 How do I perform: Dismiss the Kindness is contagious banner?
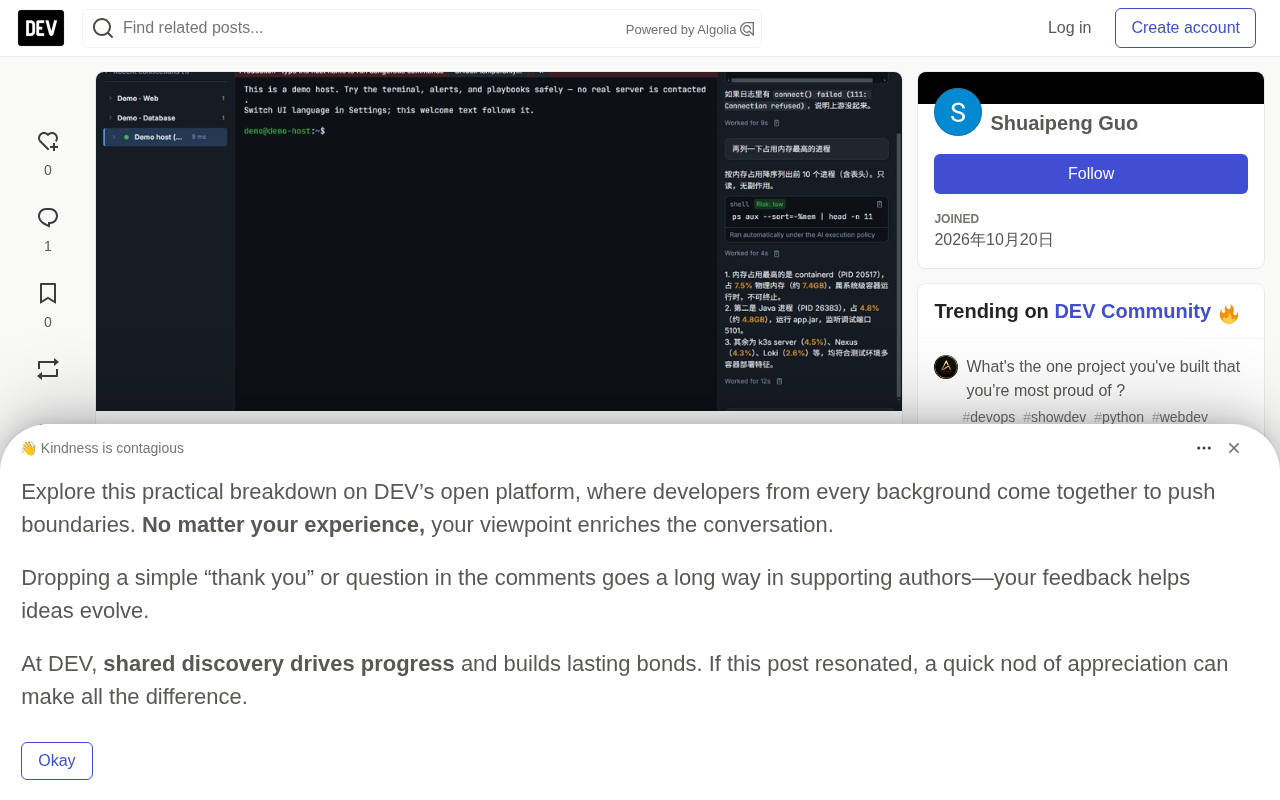coord(1234,448)
